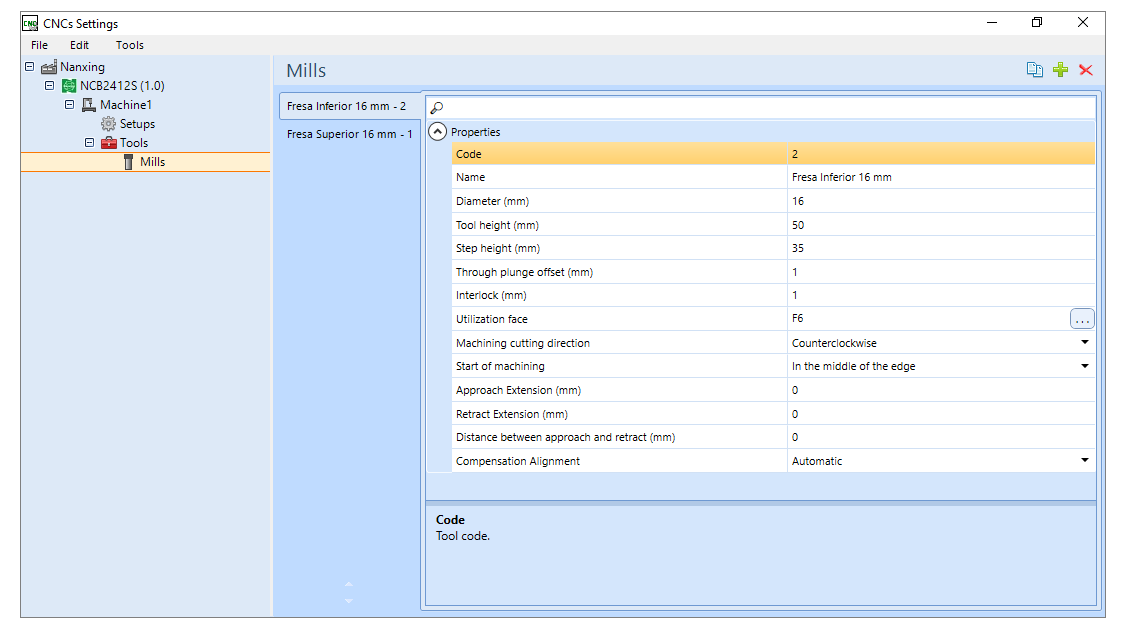Edit Distance between approach and retract value
The image size is (1121, 626).
point(941,437)
